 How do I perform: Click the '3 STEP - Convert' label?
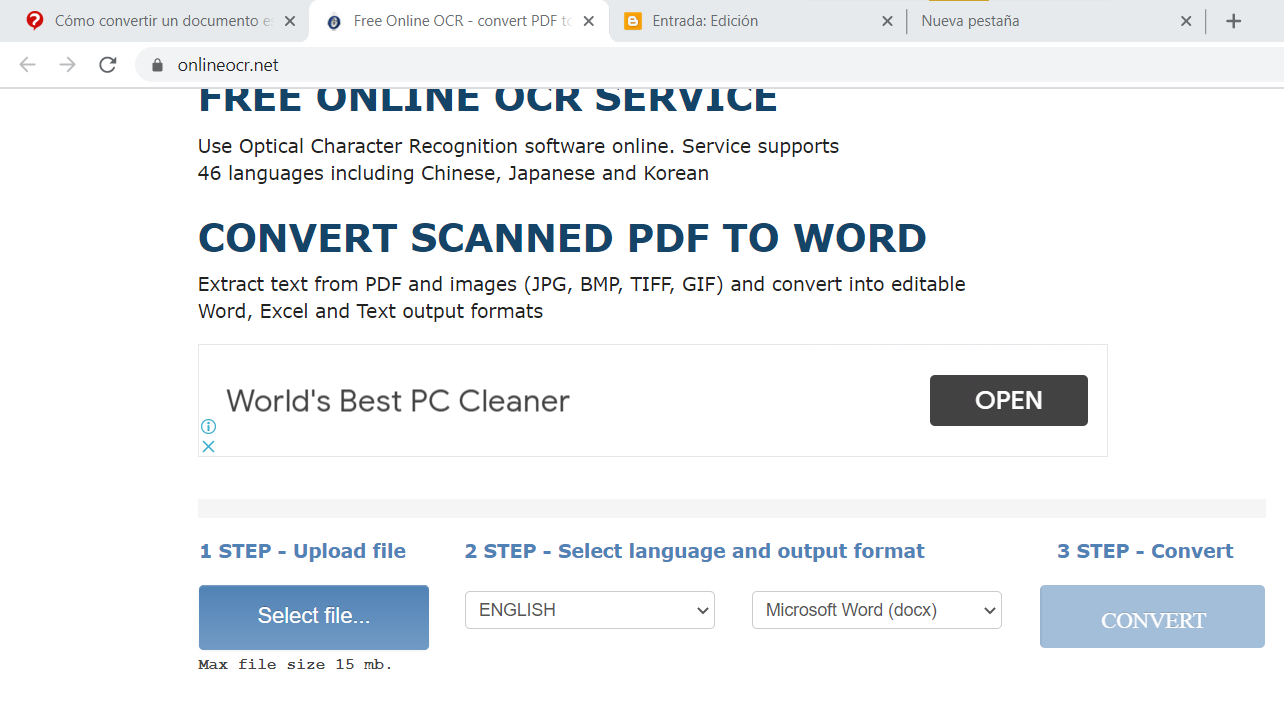coord(1145,551)
